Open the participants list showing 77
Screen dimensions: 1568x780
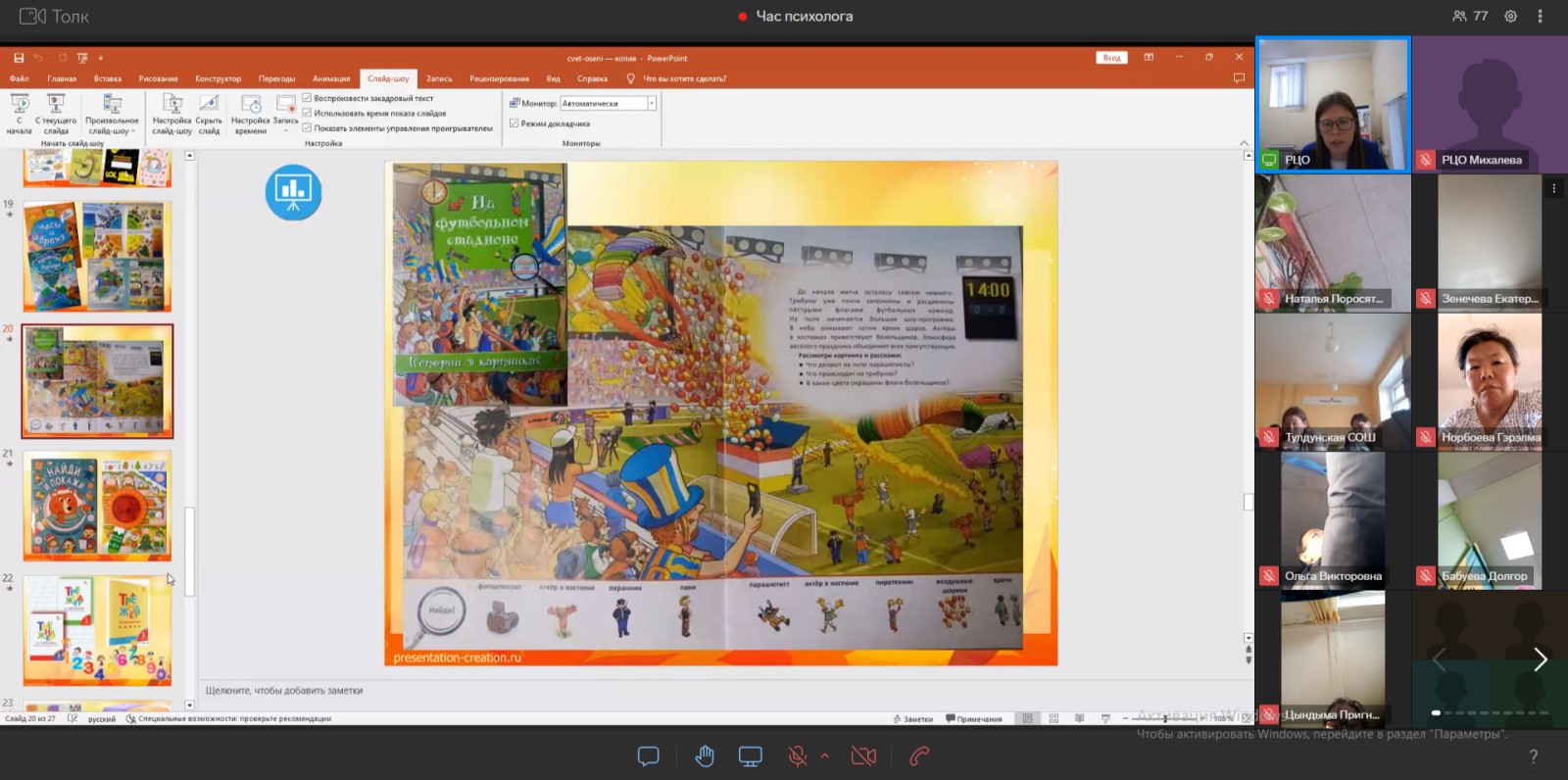[1470, 16]
